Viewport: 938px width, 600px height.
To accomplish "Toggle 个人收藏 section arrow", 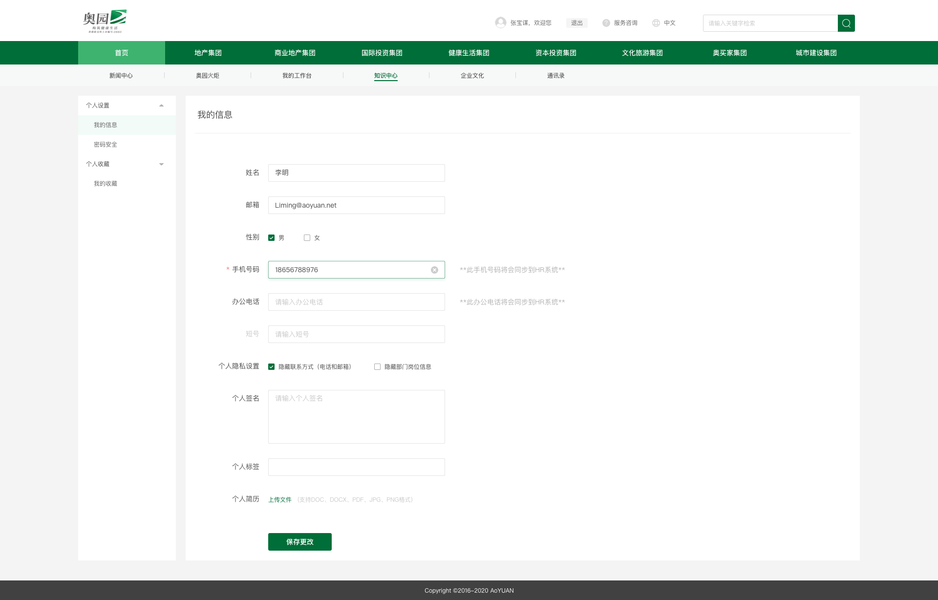I will (162, 164).
